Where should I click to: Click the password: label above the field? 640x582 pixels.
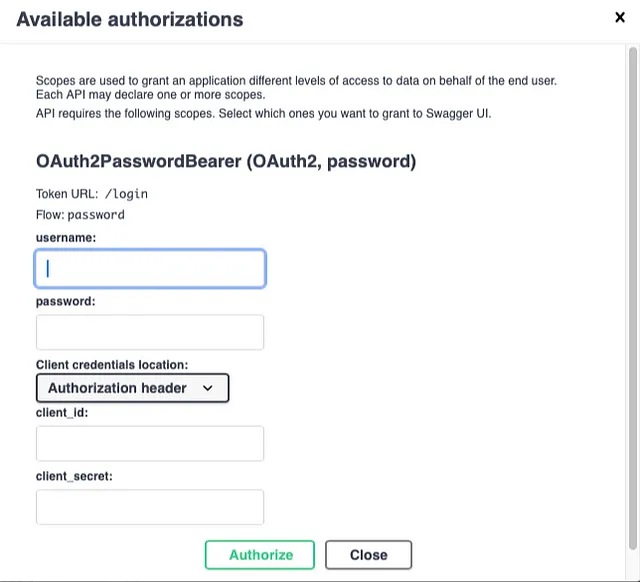(65, 301)
